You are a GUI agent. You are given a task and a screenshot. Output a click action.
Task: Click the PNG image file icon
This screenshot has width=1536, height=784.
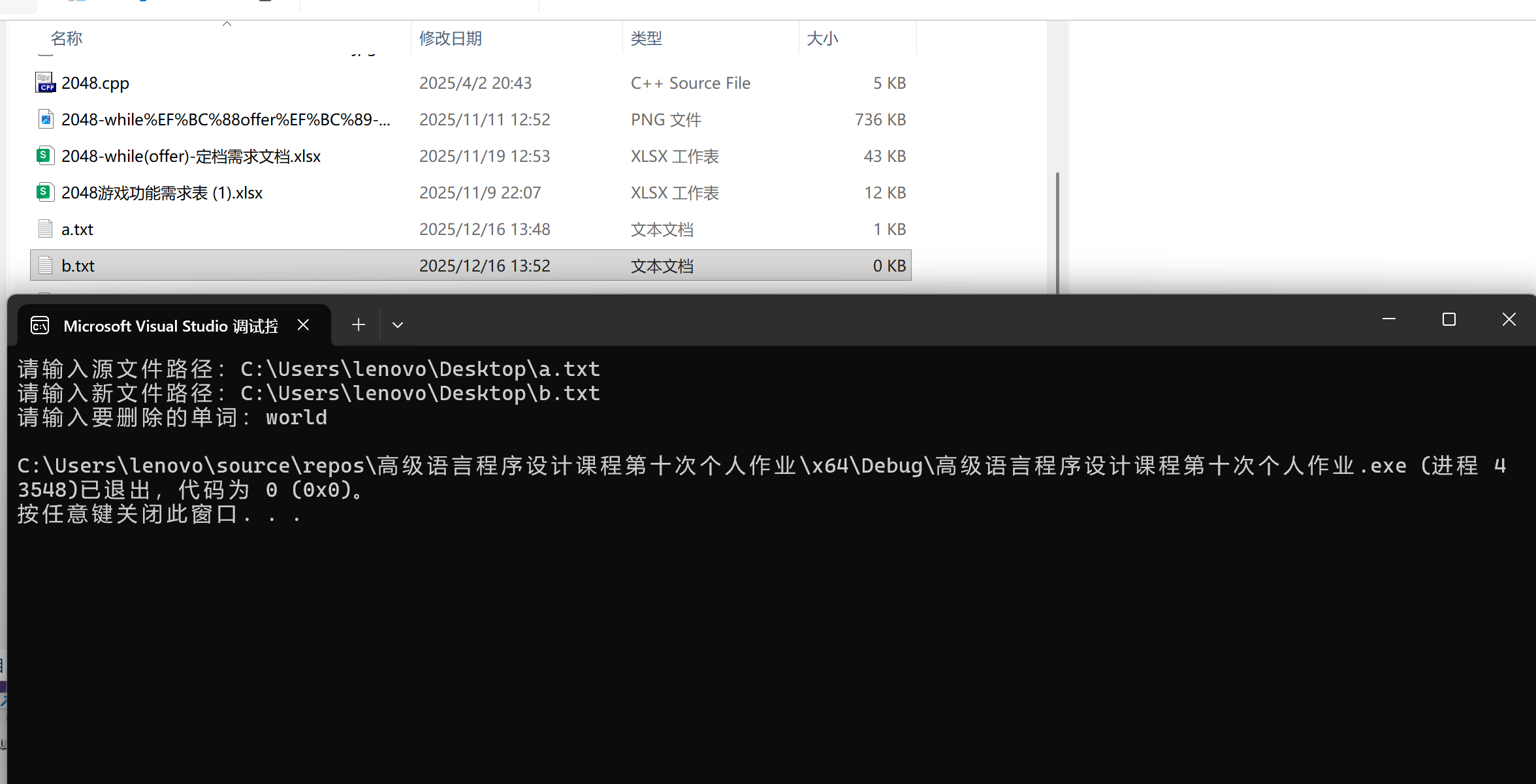[x=45, y=119]
